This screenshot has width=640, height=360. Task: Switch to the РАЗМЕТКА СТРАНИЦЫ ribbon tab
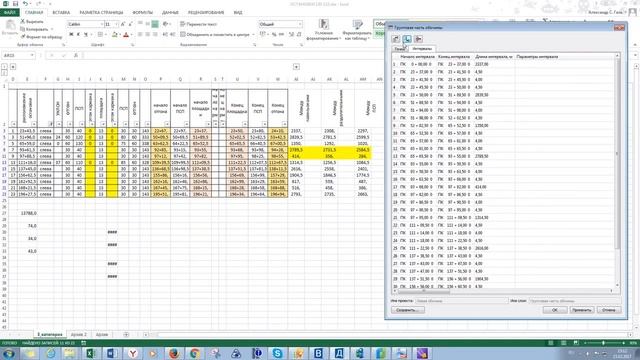[101, 13]
